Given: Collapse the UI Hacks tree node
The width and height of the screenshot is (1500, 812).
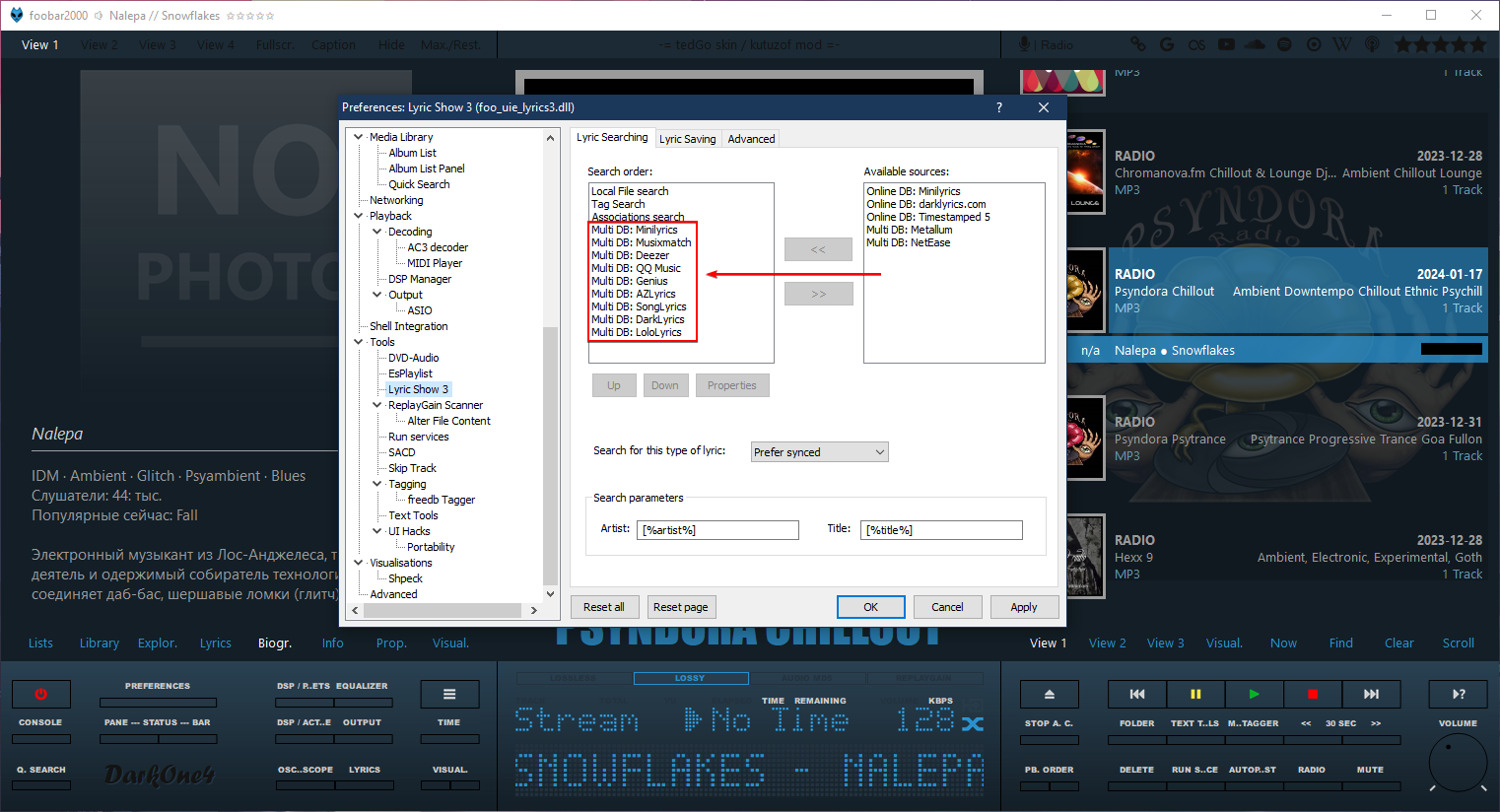Looking at the screenshot, I should [377, 531].
